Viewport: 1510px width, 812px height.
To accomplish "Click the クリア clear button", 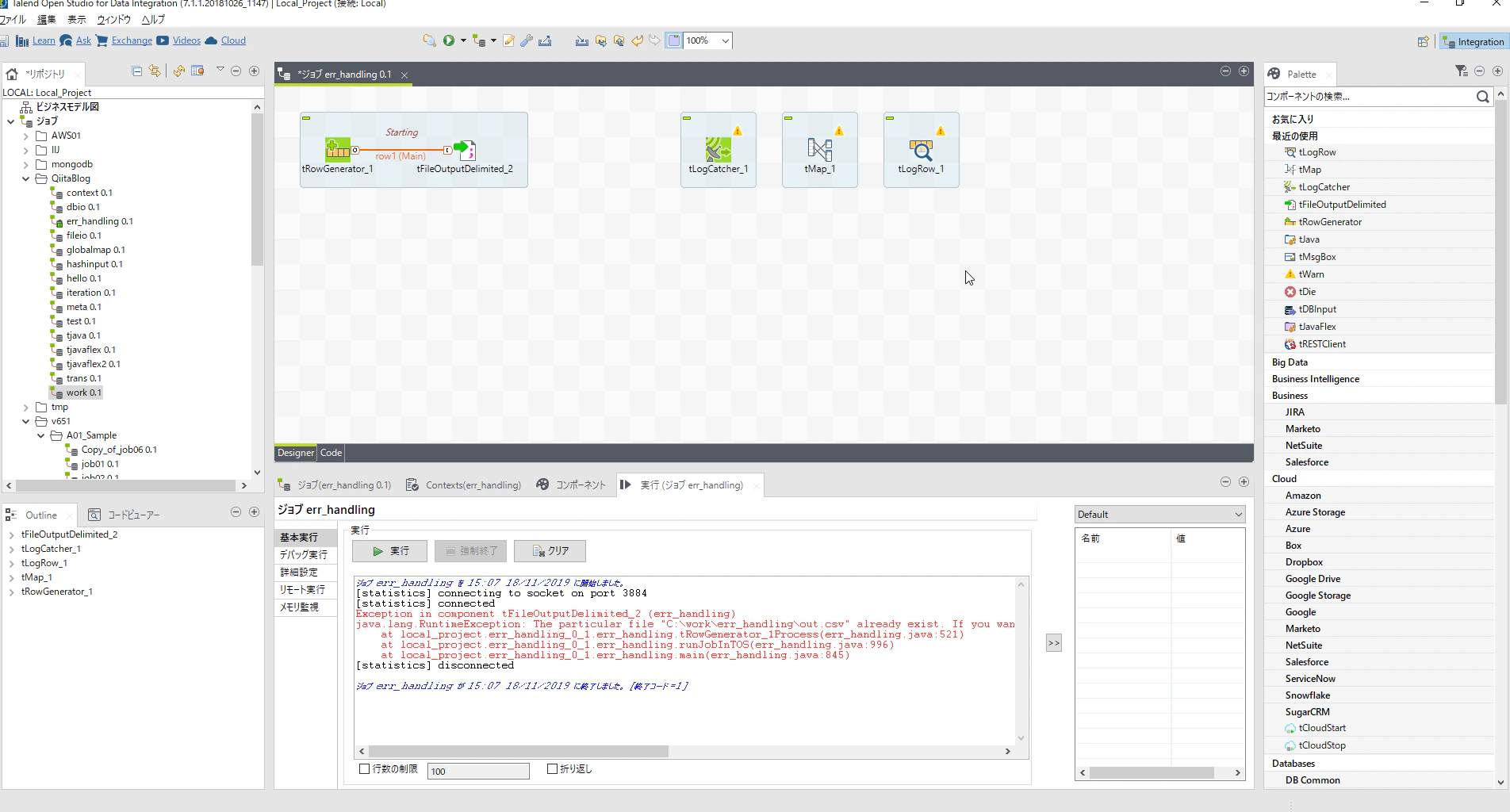I will [550, 550].
